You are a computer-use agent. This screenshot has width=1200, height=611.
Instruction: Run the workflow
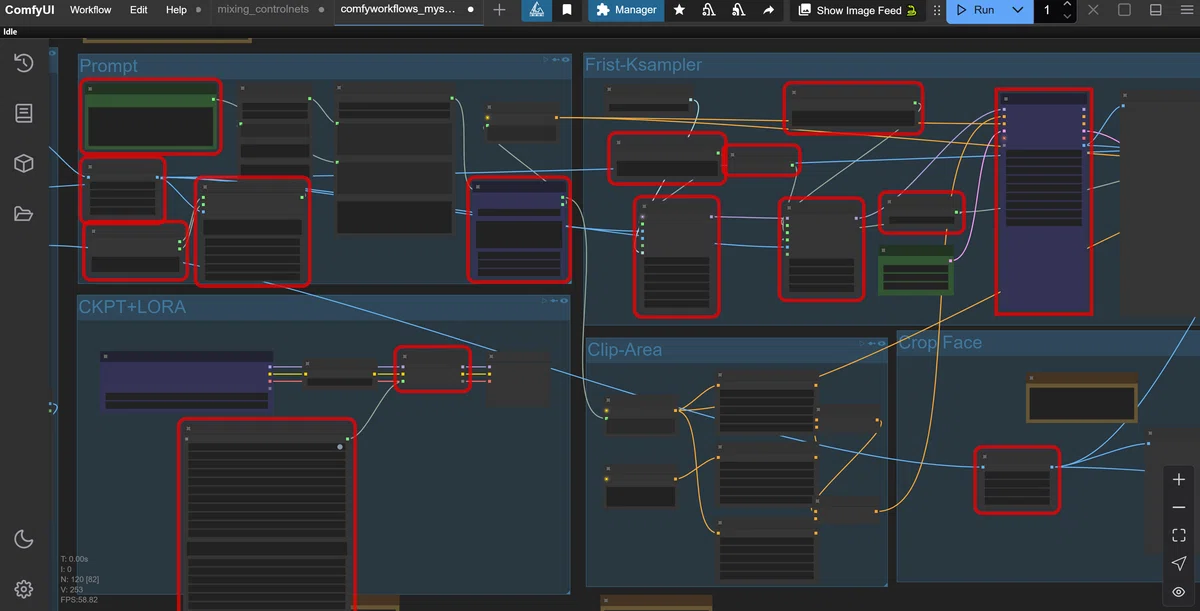975,10
